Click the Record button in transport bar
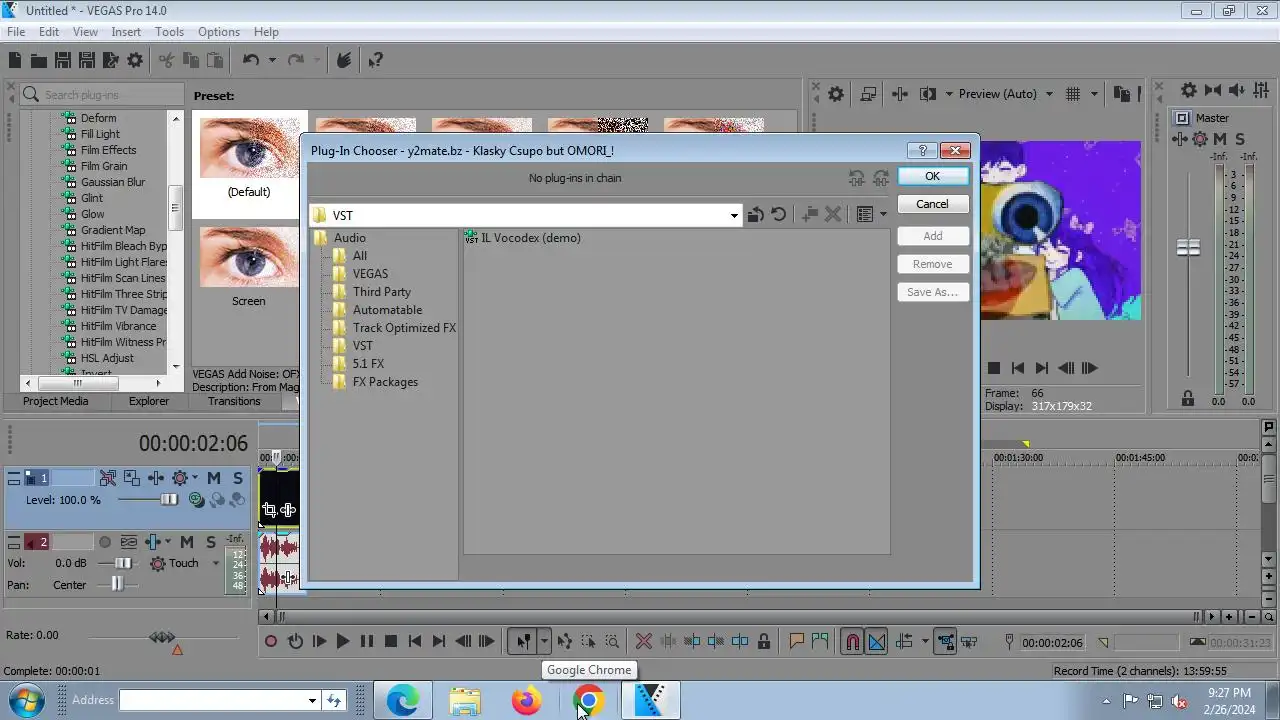The width and height of the screenshot is (1280, 720). click(271, 642)
